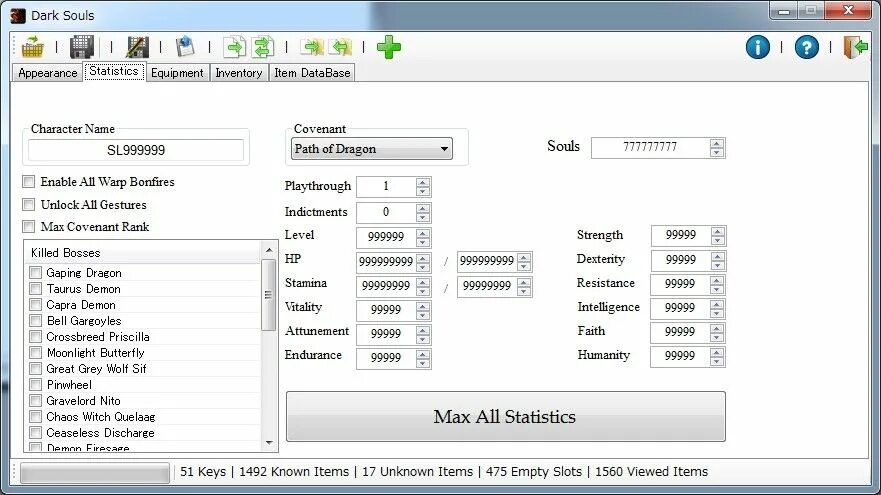Open the Equipment tab
Viewport: 881px width, 495px height.
point(177,73)
